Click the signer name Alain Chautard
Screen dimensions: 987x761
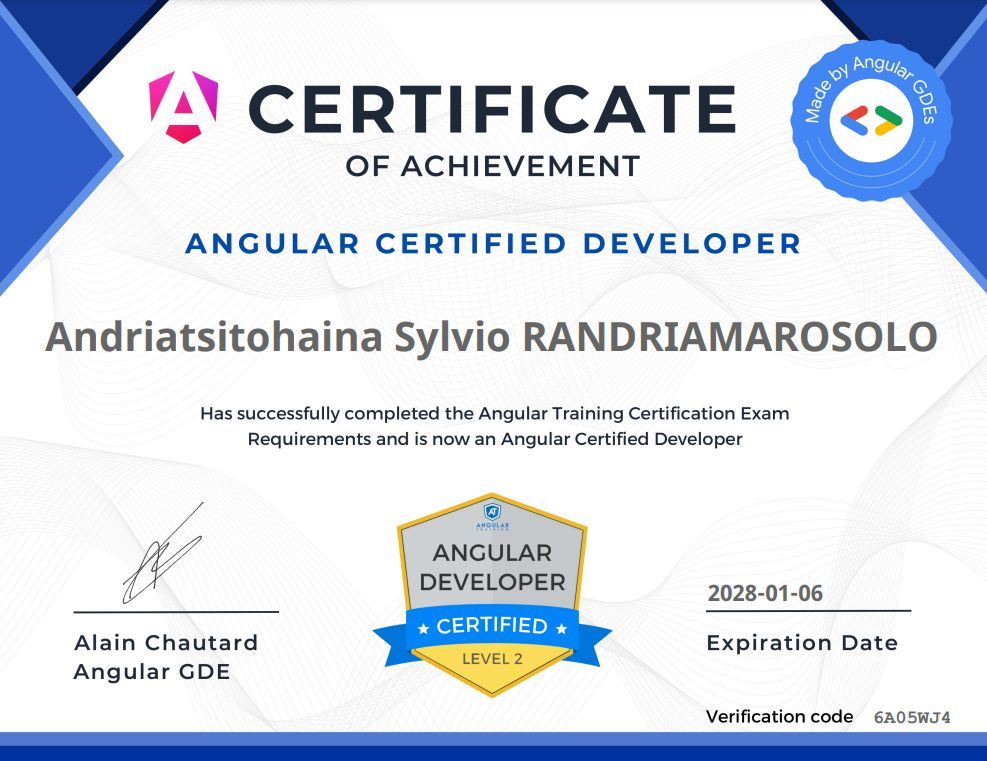(x=166, y=643)
